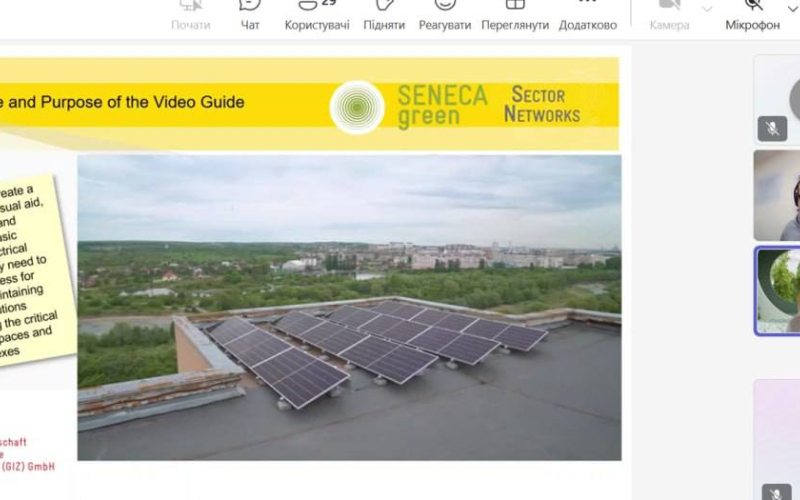Click the SENECA green circular logo

click(357, 107)
